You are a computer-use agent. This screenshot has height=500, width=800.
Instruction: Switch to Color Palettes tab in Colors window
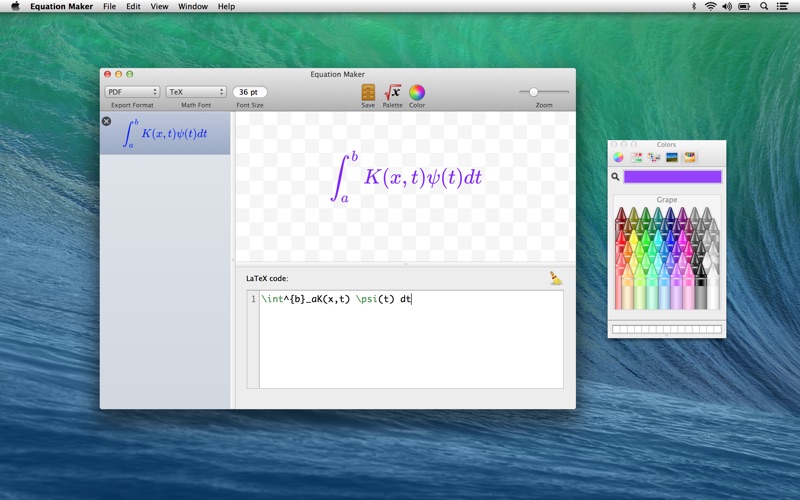click(654, 157)
